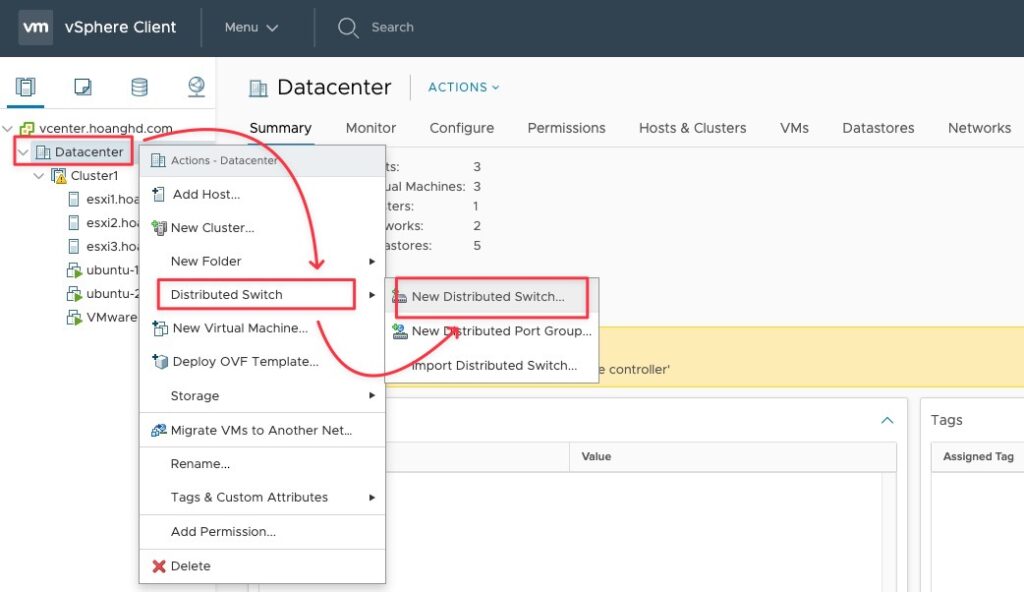Open the Hosts and Clusters inventory icon
1024x592 pixels.
pos(25,87)
